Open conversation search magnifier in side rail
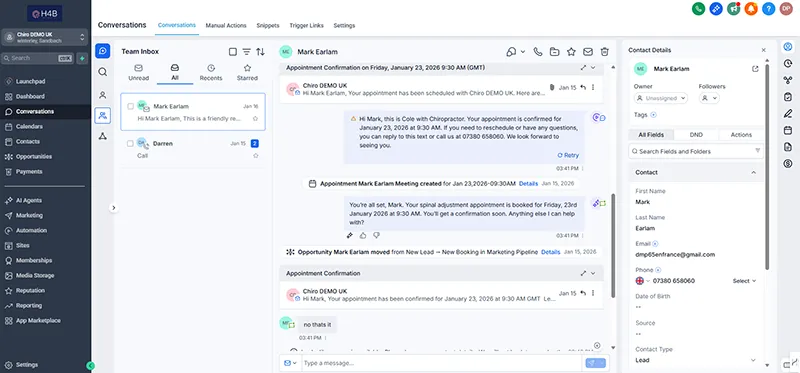The height and width of the screenshot is (373, 800). click(x=103, y=72)
